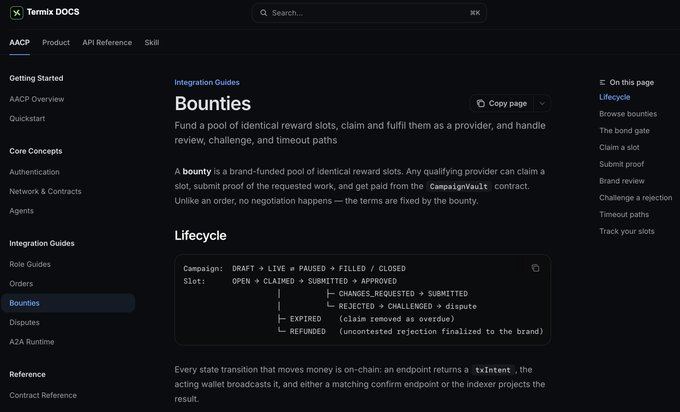Focus the Search input field
Image resolution: width=680 pixels, height=412 pixels.
[369, 13]
